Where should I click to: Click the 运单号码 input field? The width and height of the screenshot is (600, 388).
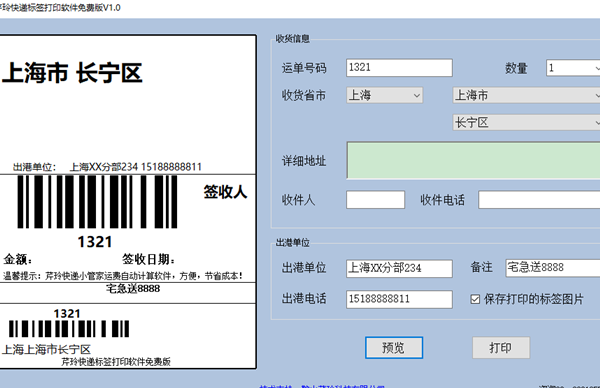tap(399, 68)
